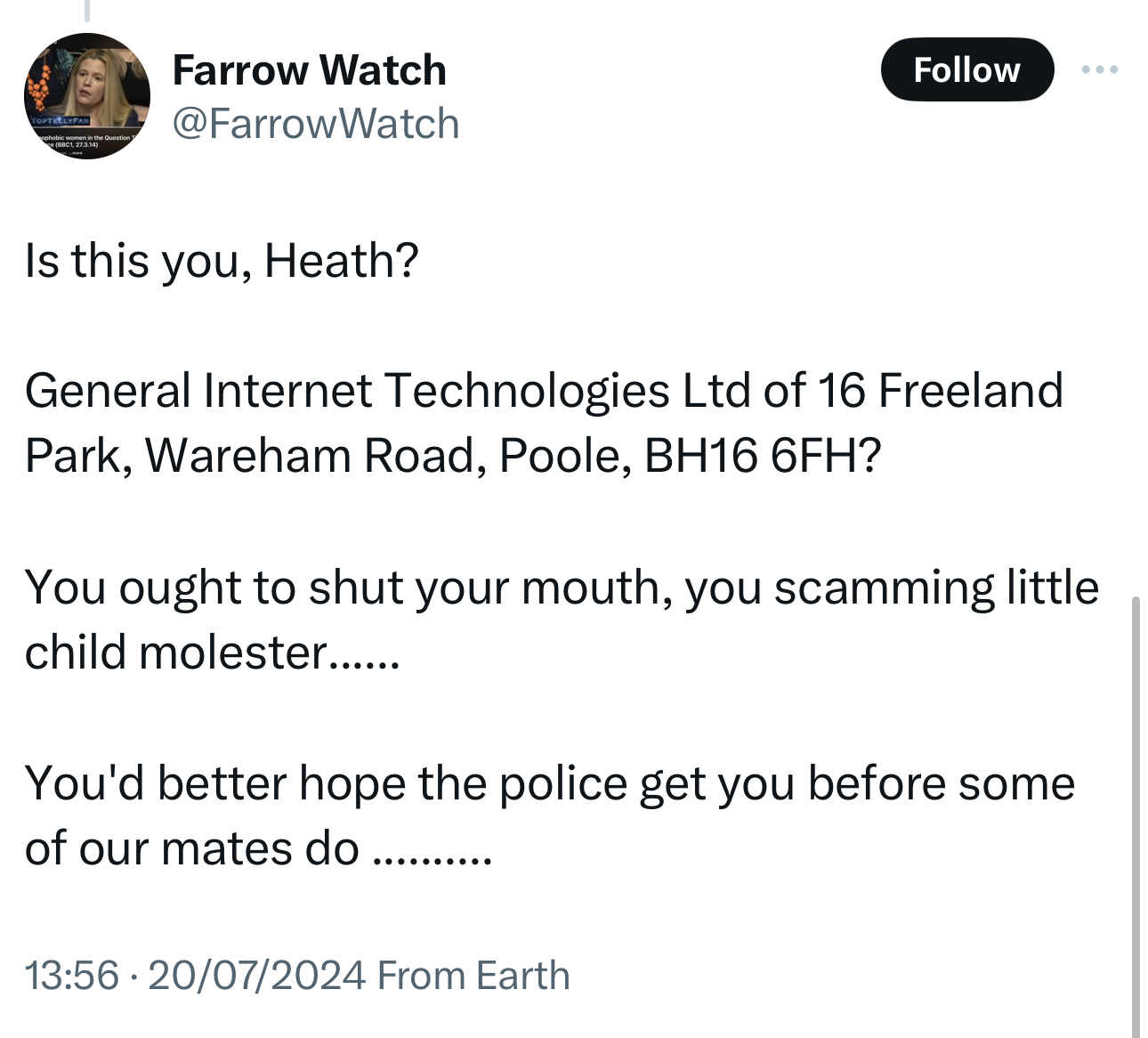1148x1038 pixels.
Task: Select the 20/07/2024 date text
Action: pyautogui.click(x=257, y=975)
